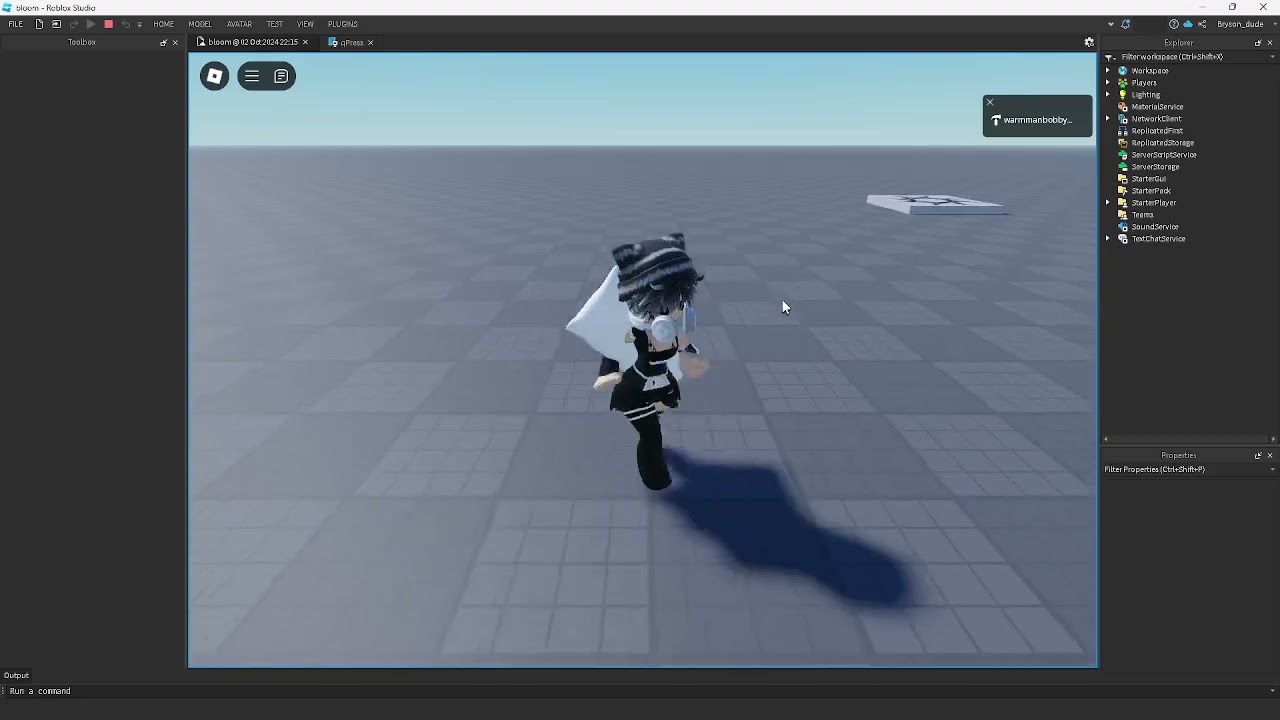Screen dimensions: 1280x720
Task: Switch to the VIEW ribbon tab
Action: coord(305,24)
